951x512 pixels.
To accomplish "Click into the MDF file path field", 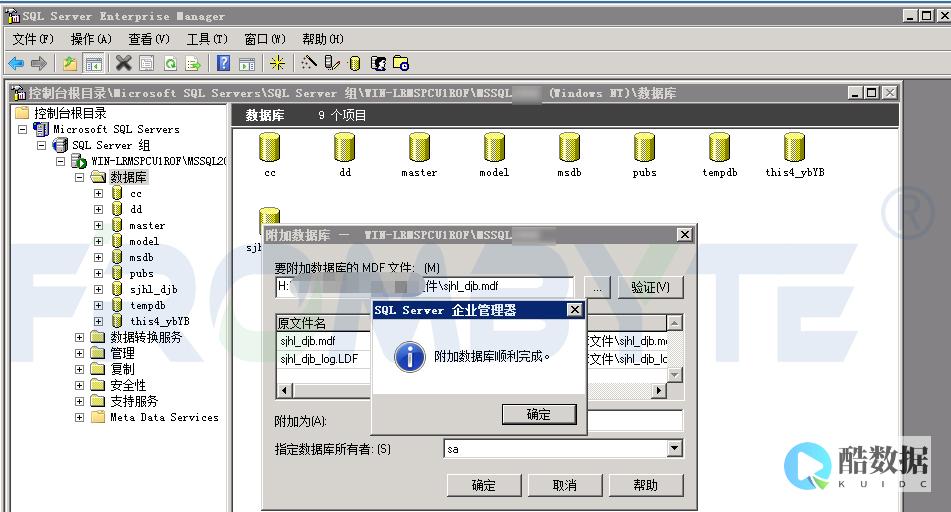I will pos(424,286).
